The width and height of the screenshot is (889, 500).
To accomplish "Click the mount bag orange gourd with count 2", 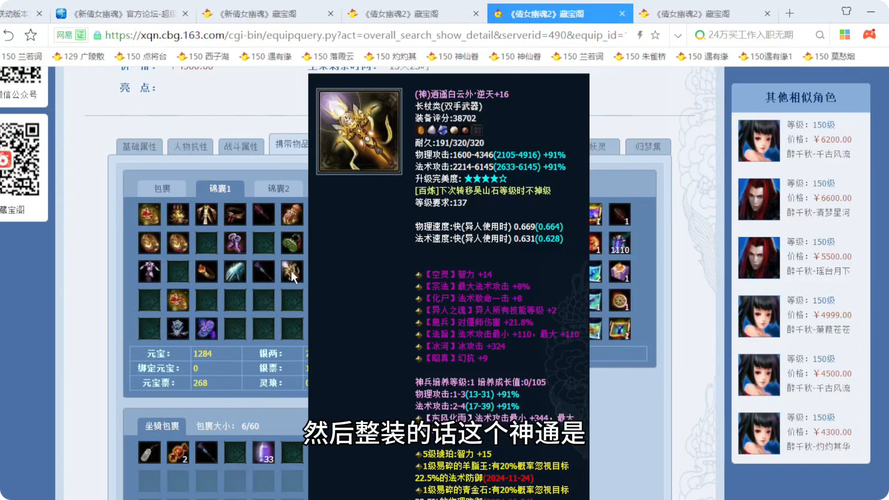I will (178, 452).
